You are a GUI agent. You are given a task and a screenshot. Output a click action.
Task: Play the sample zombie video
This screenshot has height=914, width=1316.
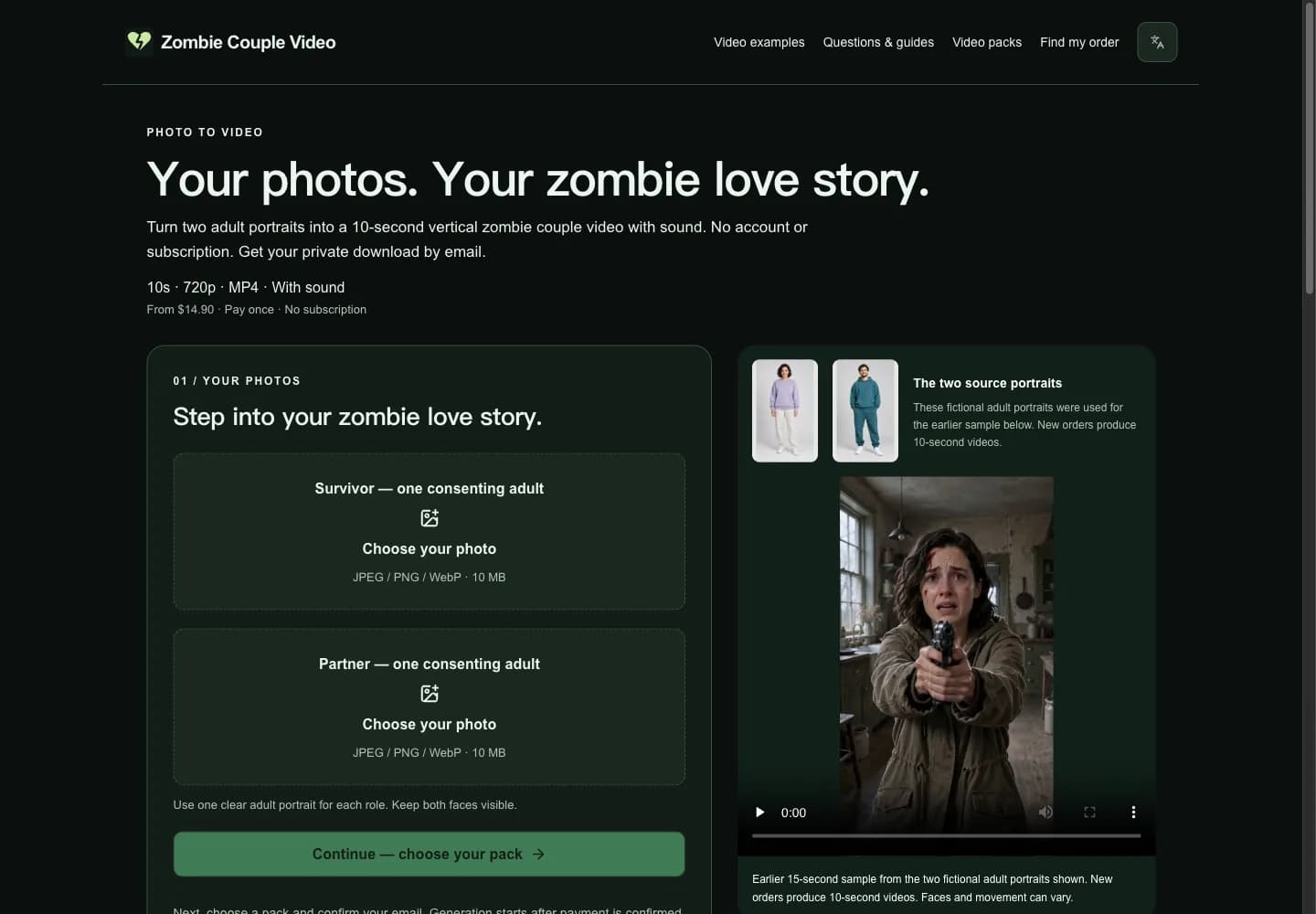[x=759, y=813]
